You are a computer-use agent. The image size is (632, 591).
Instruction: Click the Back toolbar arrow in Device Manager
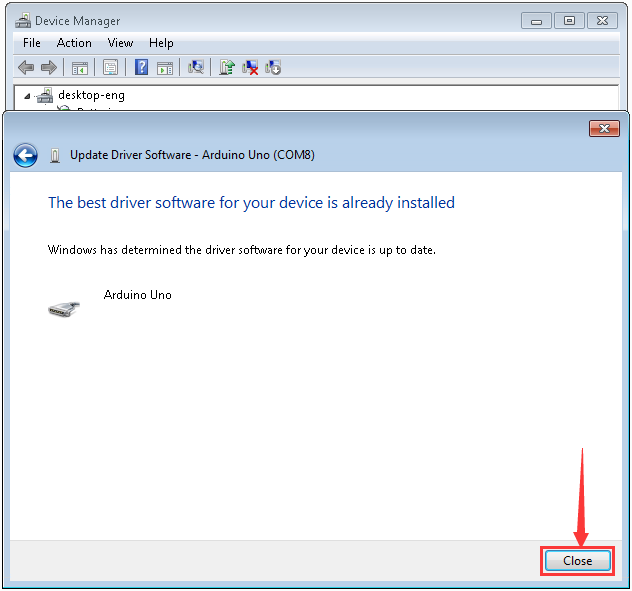click(26, 68)
